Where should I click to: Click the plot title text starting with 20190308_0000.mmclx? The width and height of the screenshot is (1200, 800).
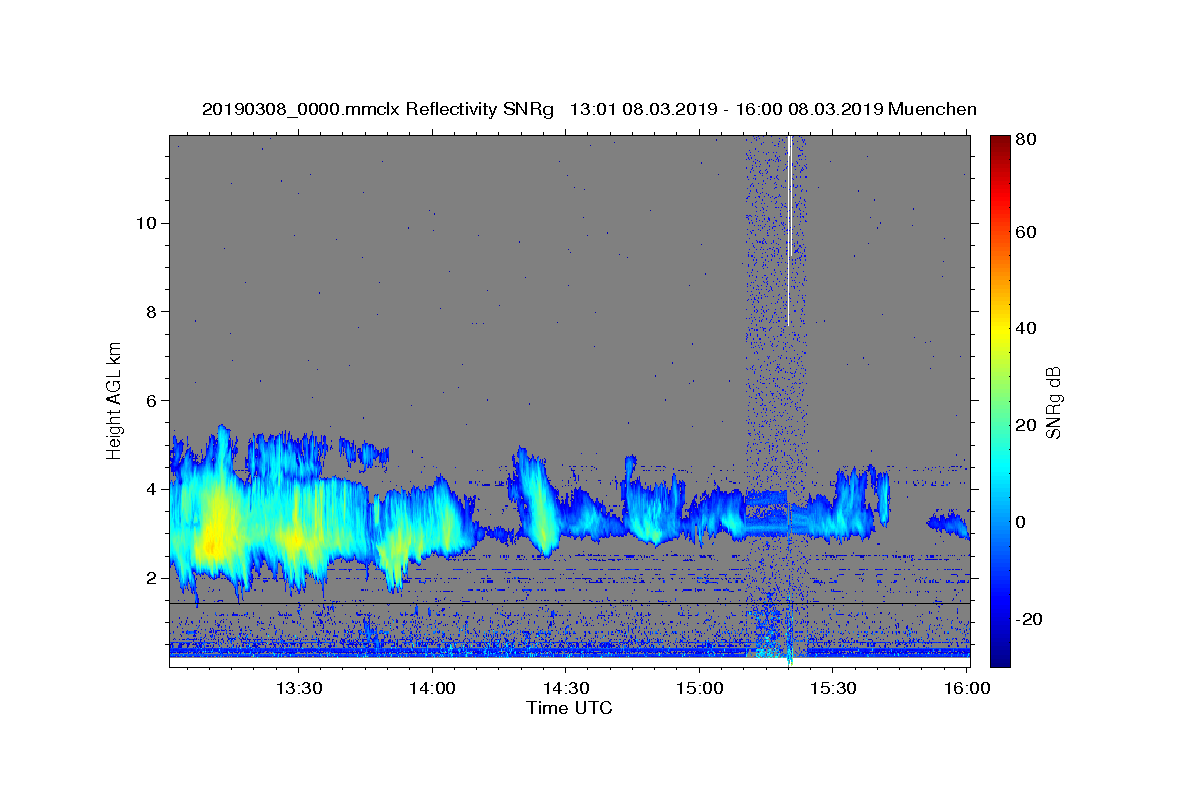point(589,109)
